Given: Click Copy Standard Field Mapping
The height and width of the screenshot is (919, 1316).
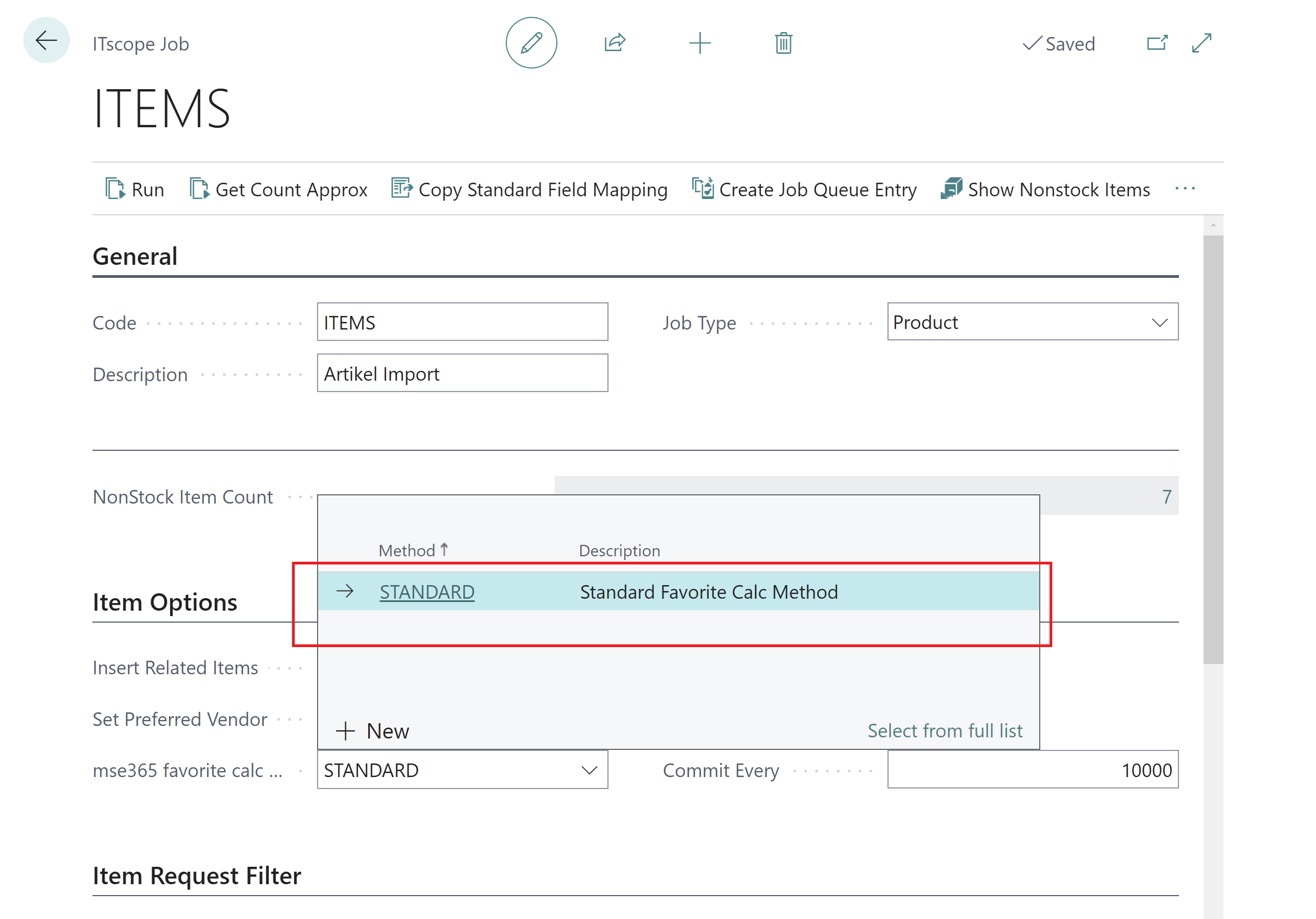Looking at the screenshot, I should point(529,189).
